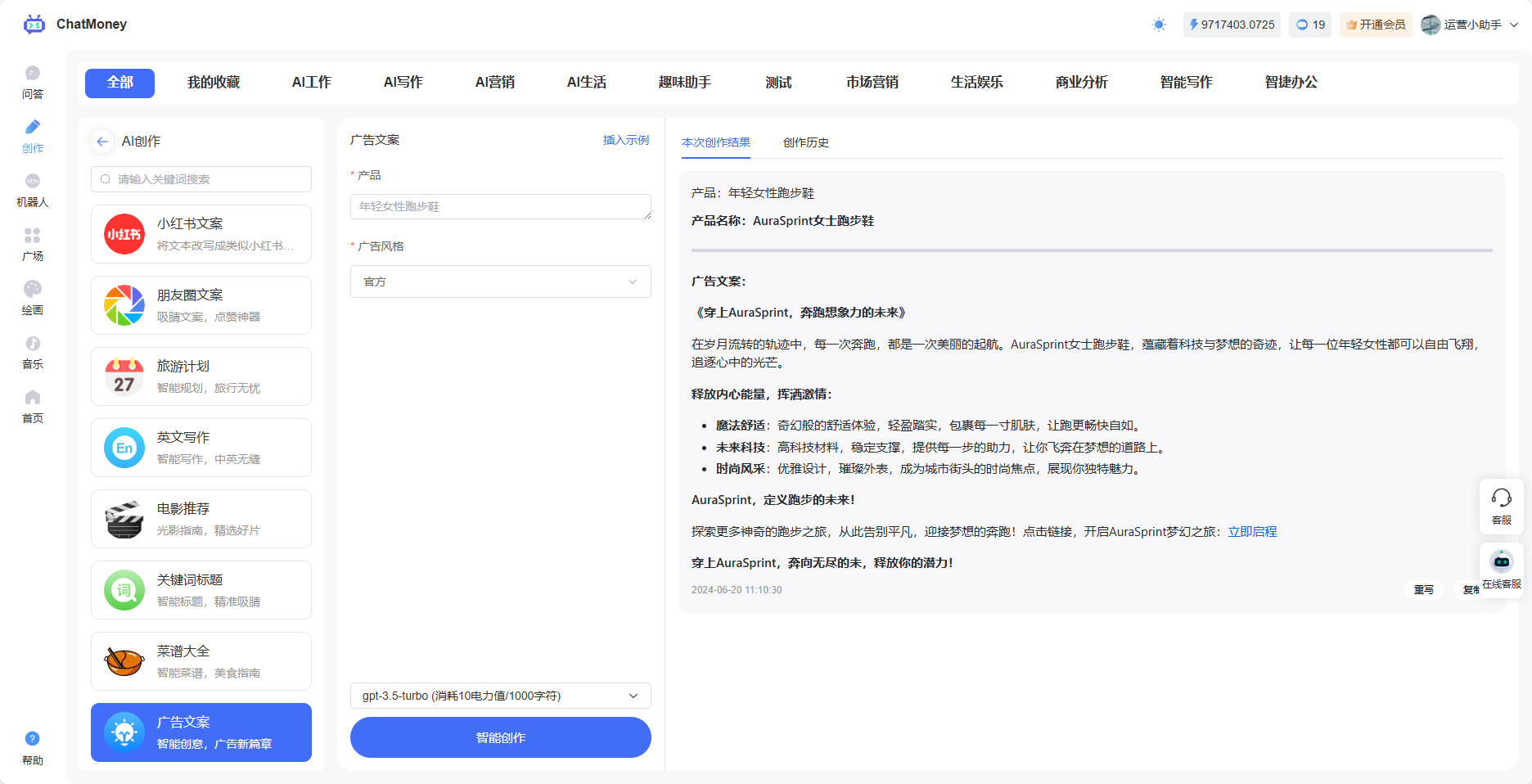Image resolution: width=1532 pixels, height=784 pixels.
Task: Select the 菜谱大全 template
Action: pyautogui.click(x=201, y=661)
